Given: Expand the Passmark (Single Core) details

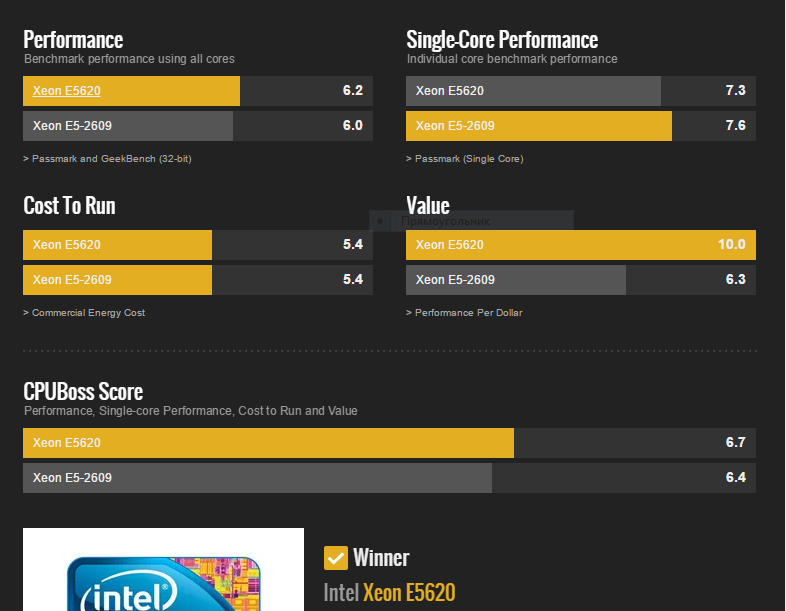Looking at the screenshot, I should (x=464, y=159).
